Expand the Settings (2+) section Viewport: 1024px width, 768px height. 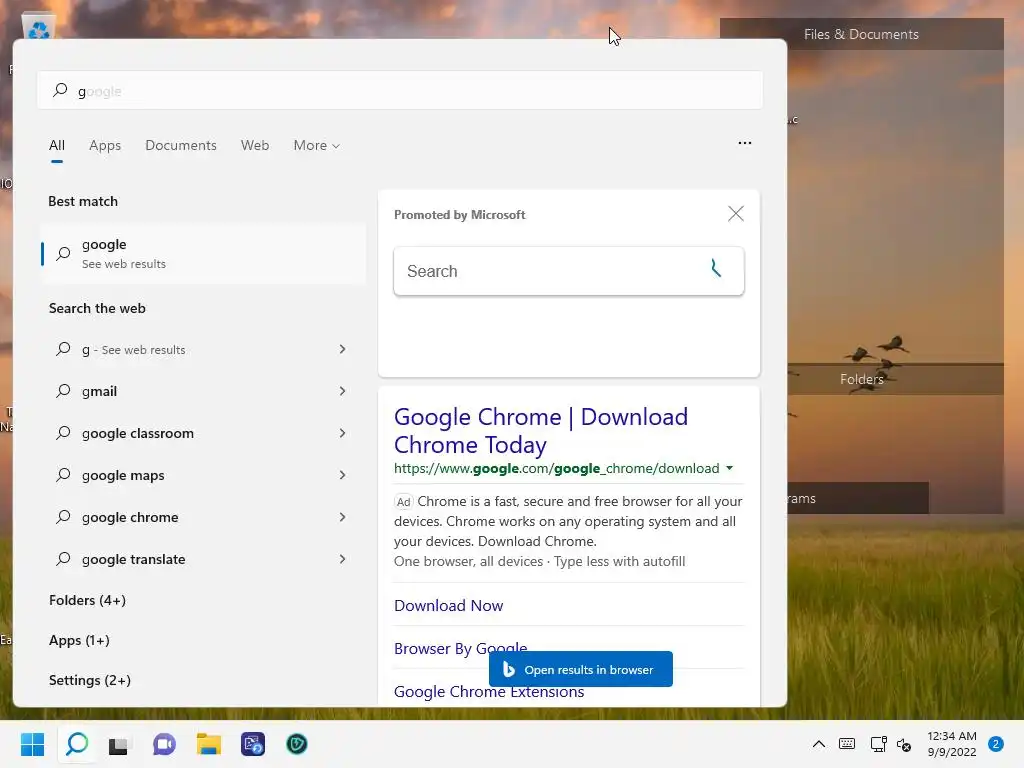(x=90, y=680)
